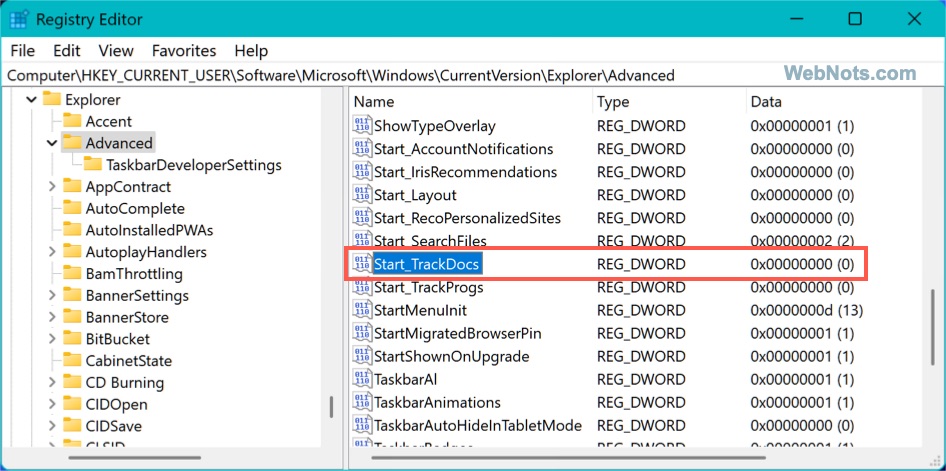This screenshot has height=471, width=946.
Task: Select the CD Burning key label
Action: [124, 382]
